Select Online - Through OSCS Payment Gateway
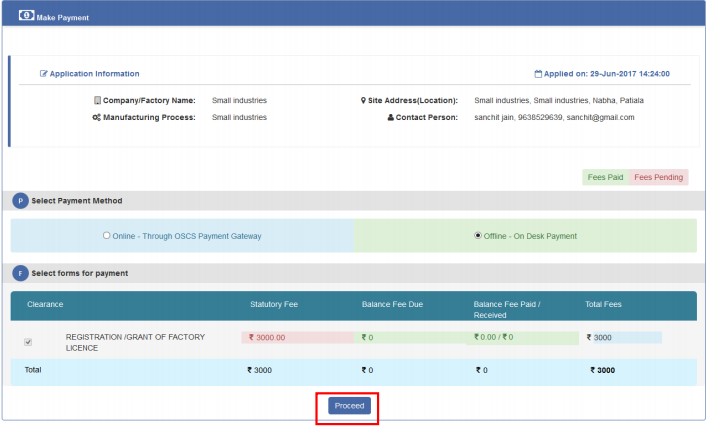Image resolution: width=706 pixels, height=426 pixels. 107,236
